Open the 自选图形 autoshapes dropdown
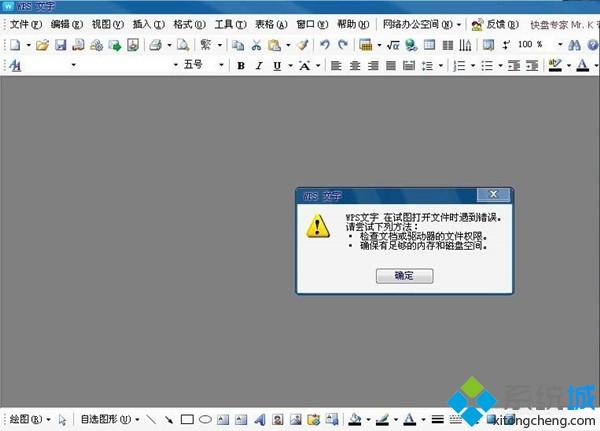The width and height of the screenshot is (600, 431). point(110,420)
